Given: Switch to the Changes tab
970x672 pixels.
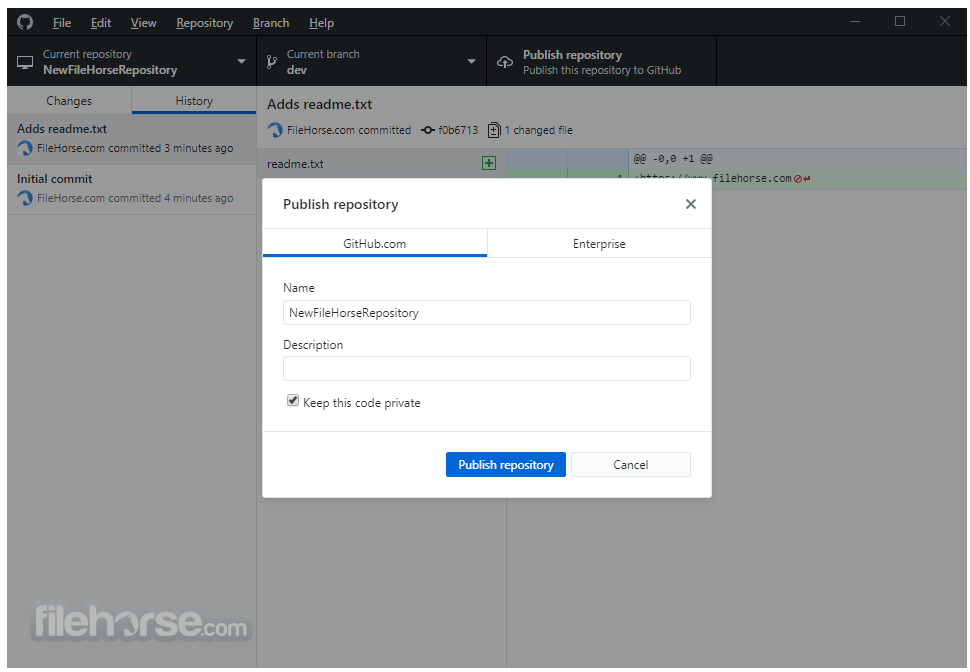Looking at the screenshot, I should click(x=69, y=101).
